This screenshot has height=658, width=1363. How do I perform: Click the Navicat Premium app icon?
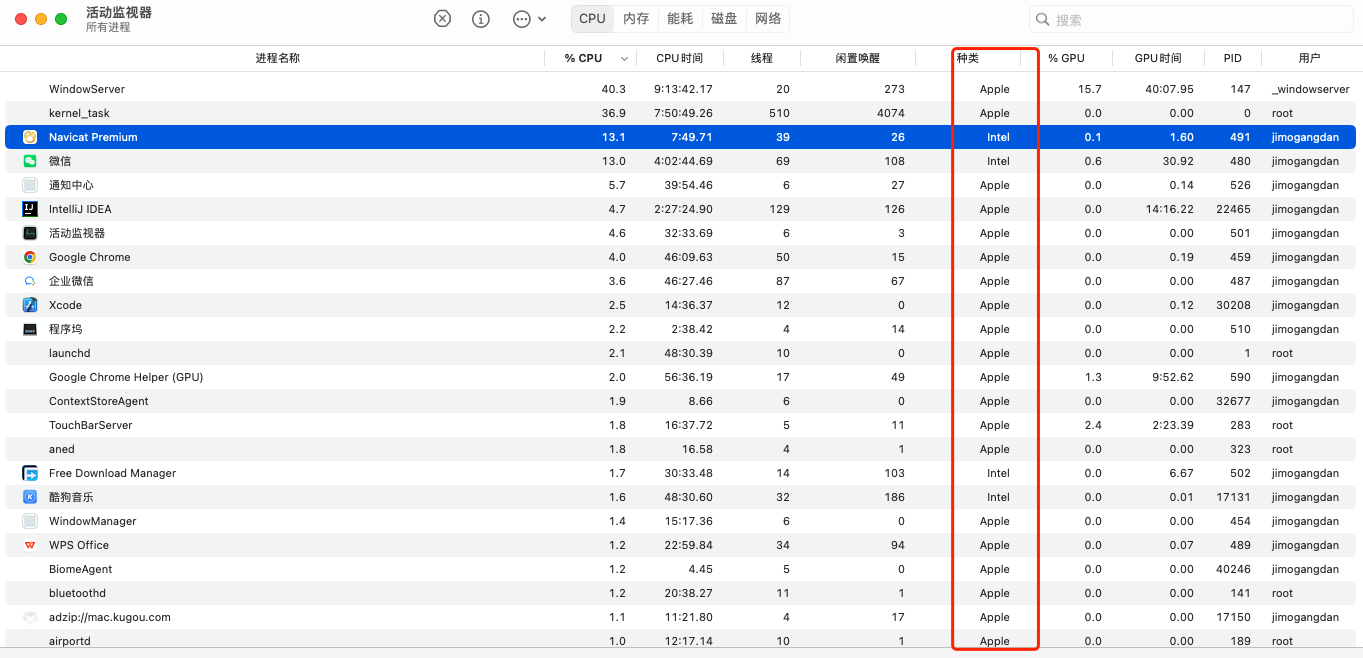[x=30, y=137]
